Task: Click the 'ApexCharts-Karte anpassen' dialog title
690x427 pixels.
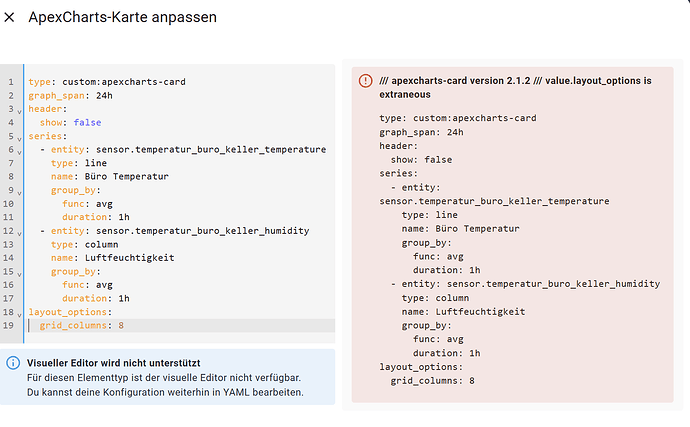Action: (x=122, y=17)
